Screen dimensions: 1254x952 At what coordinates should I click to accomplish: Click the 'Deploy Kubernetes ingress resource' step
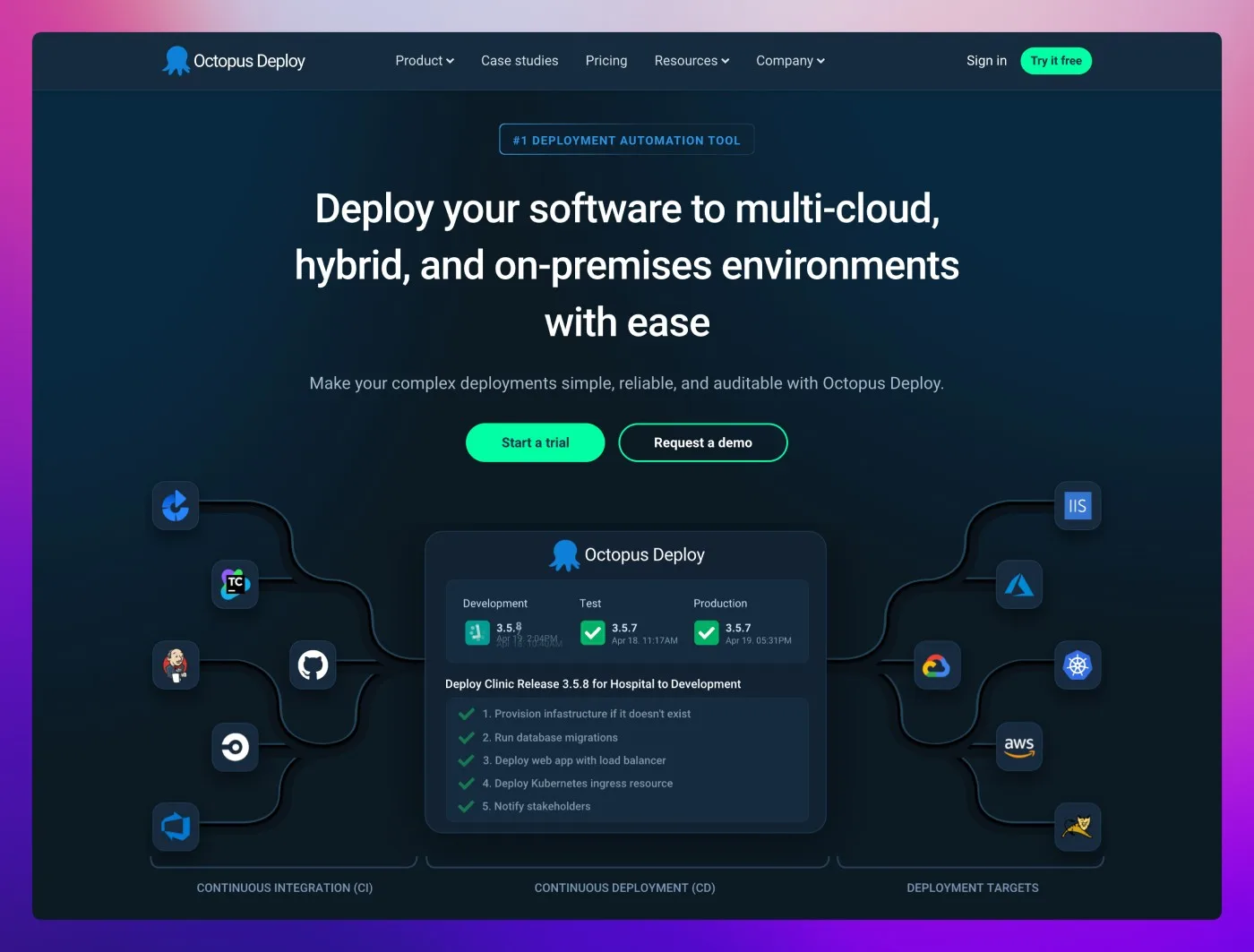pos(578,783)
